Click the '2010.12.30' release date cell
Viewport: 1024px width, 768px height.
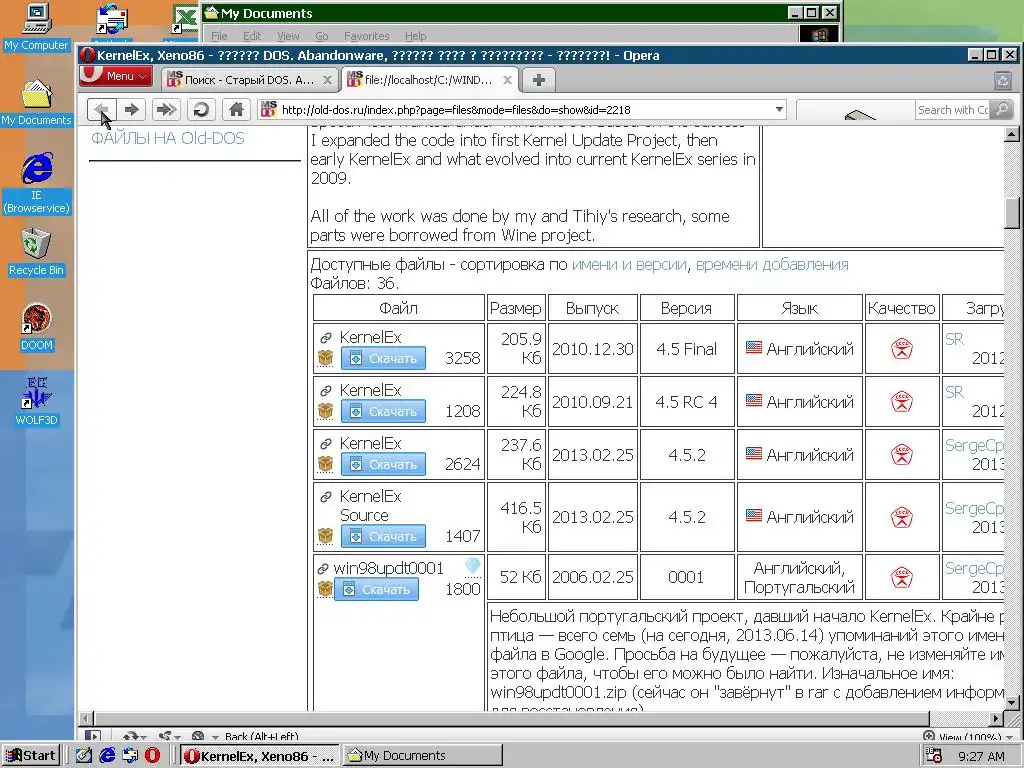pos(592,349)
